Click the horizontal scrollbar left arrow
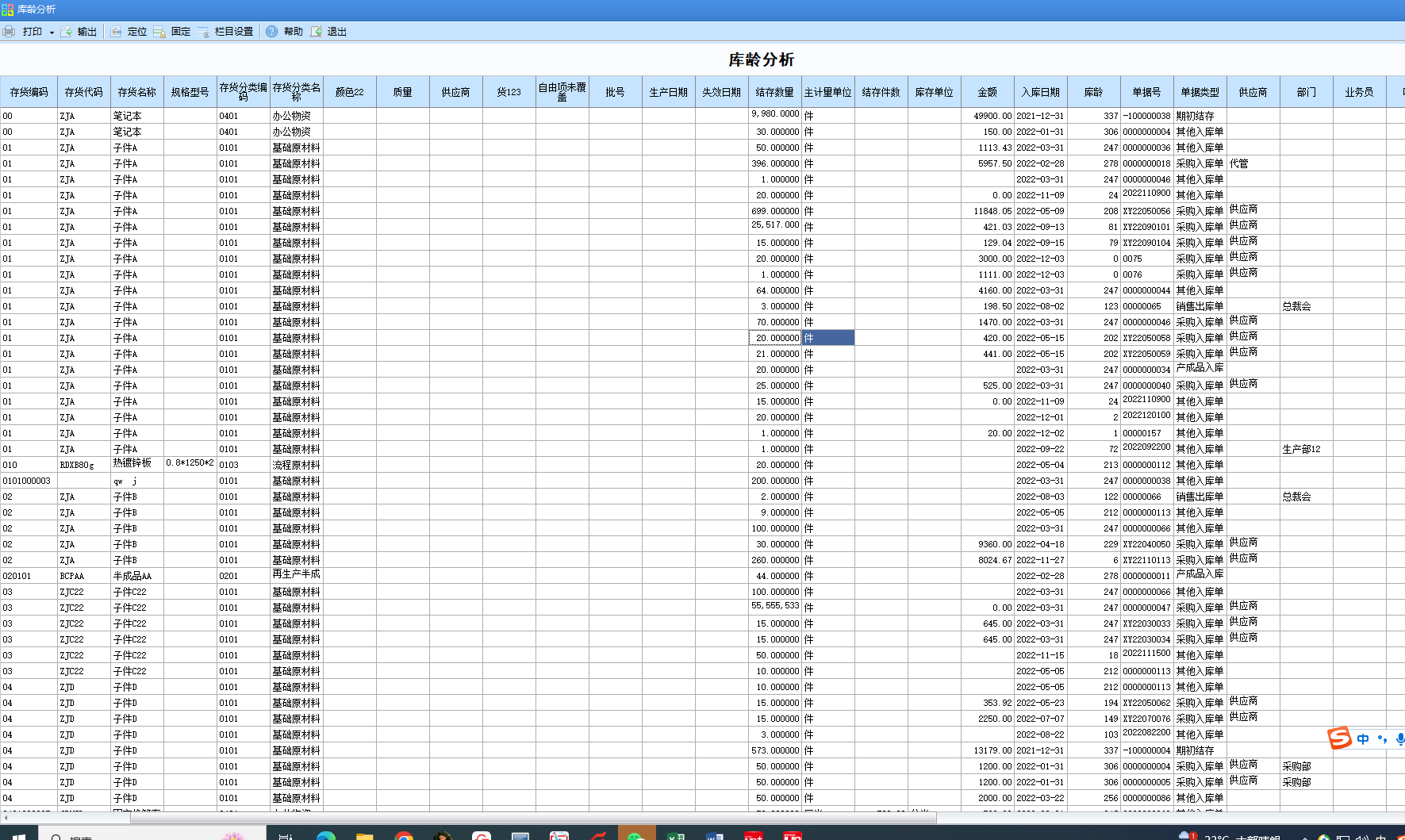The height and width of the screenshot is (840, 1405). coord(6,817)
